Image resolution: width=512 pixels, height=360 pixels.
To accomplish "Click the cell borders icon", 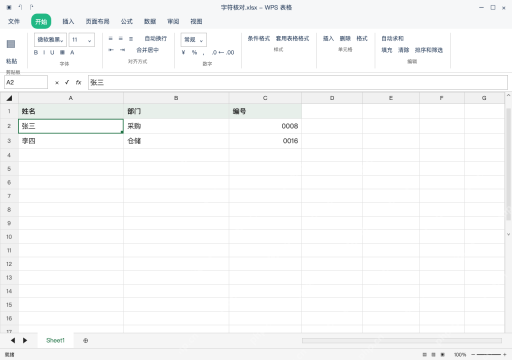I will [62, 52].
